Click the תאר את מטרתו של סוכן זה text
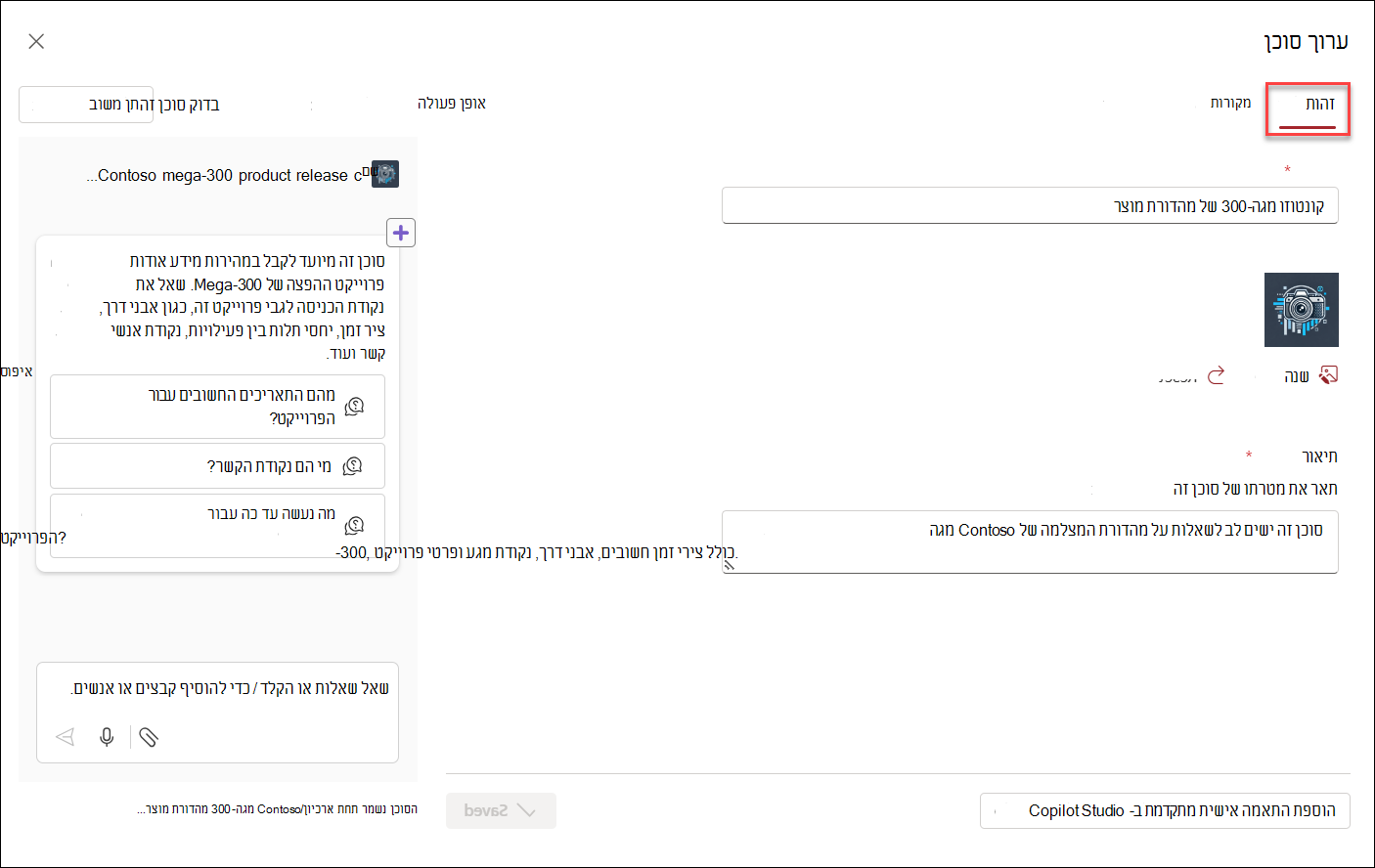The image size is (1375, 868). coord(1255,489)
